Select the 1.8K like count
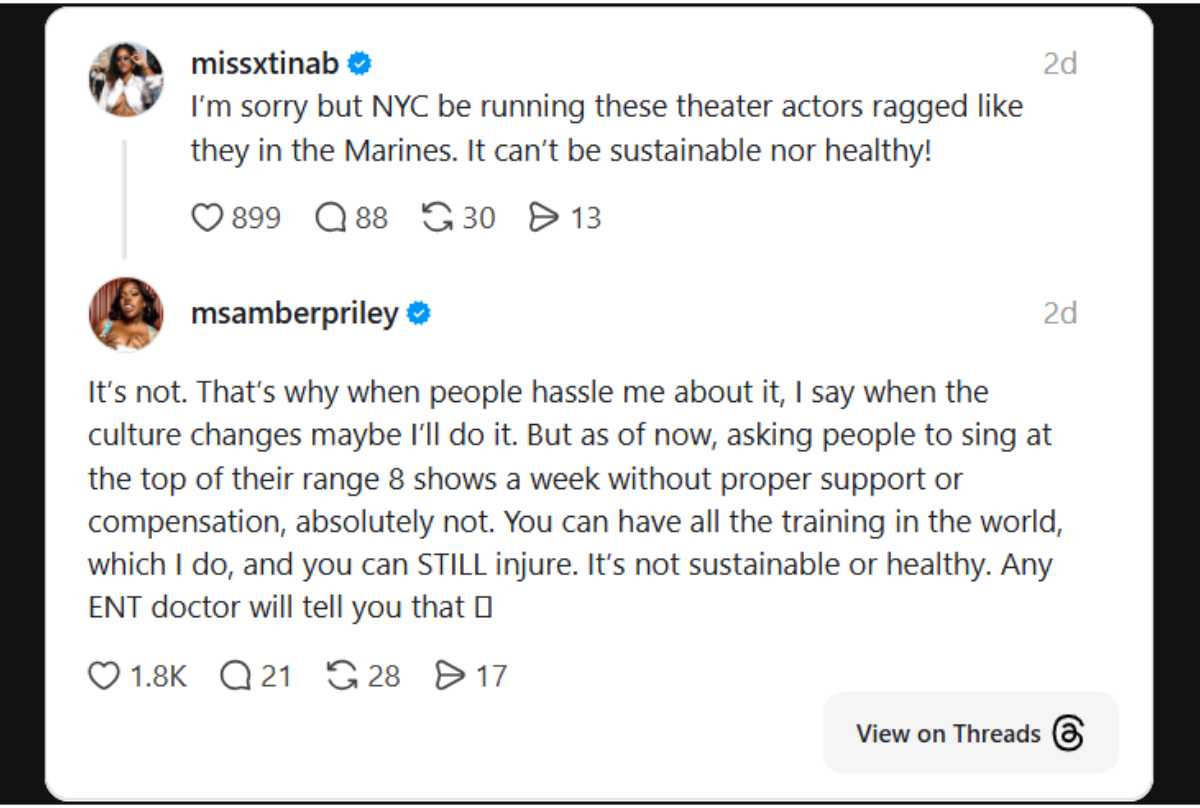Viewport: 1200px width, 808px height. point(156,675)
